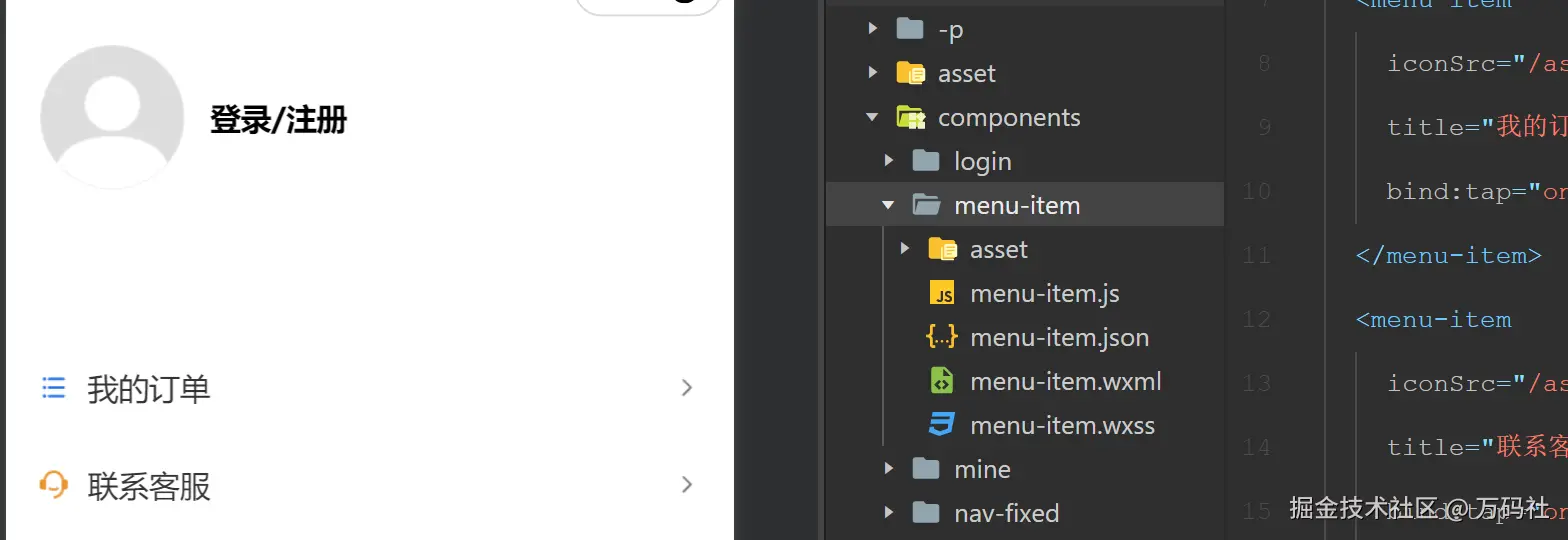This screenshot has height=540, width=1568.
Task: Click the gray default avatar image
Action: click(112, 117)
